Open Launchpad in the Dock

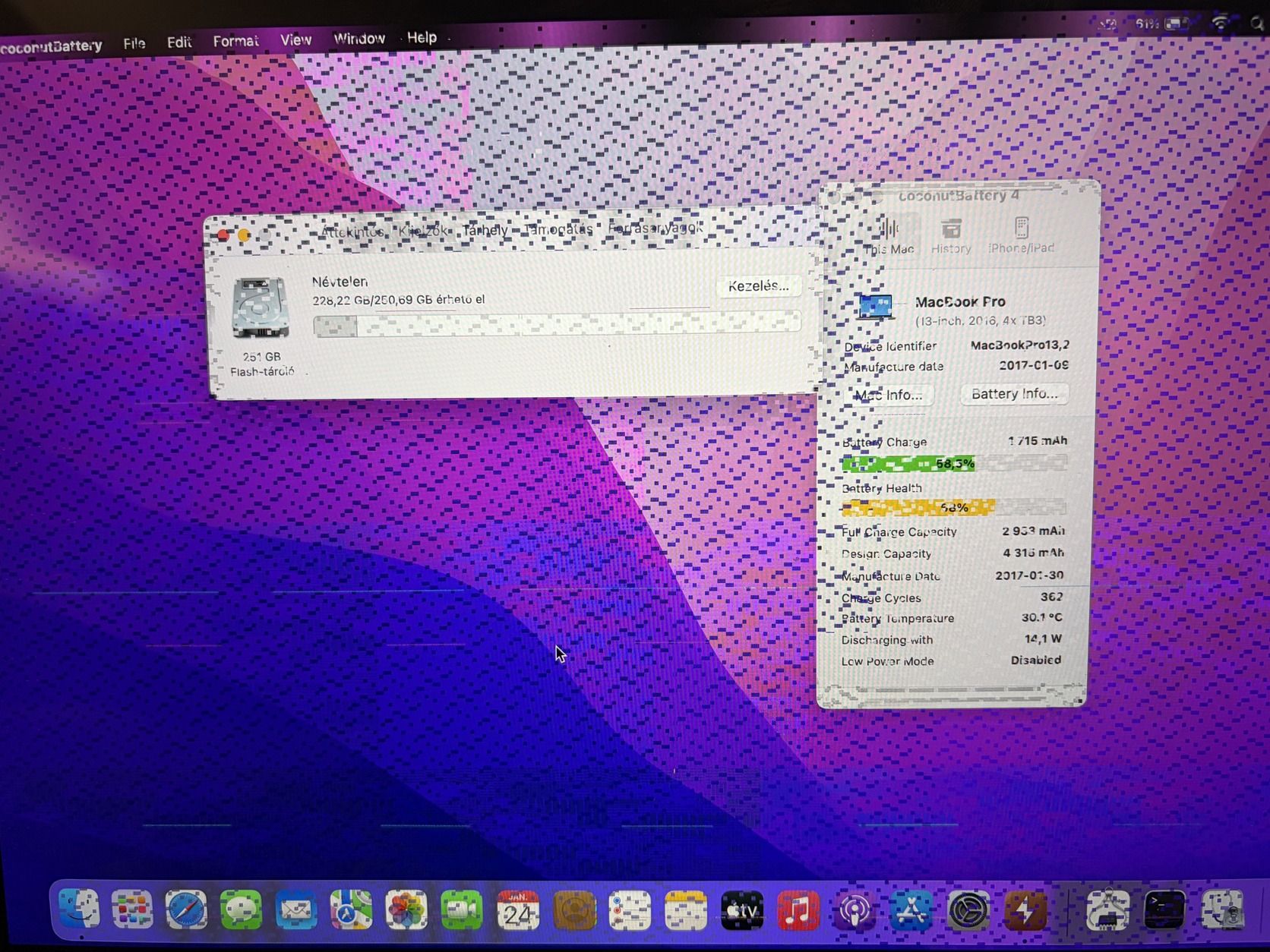tap(132, 909)
